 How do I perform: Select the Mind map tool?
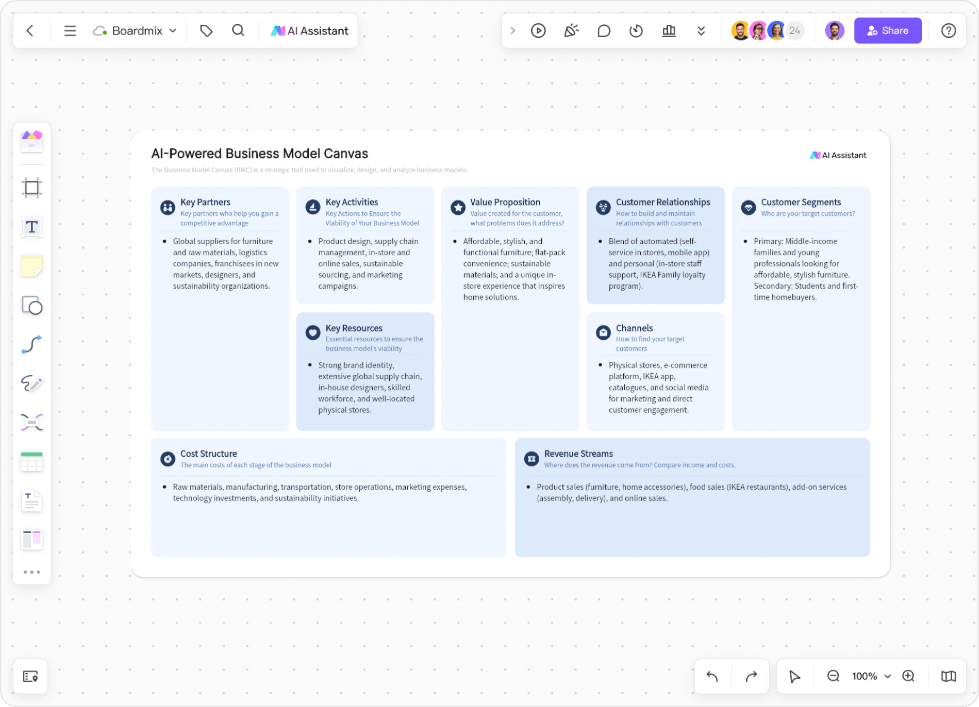coord(32,422)
